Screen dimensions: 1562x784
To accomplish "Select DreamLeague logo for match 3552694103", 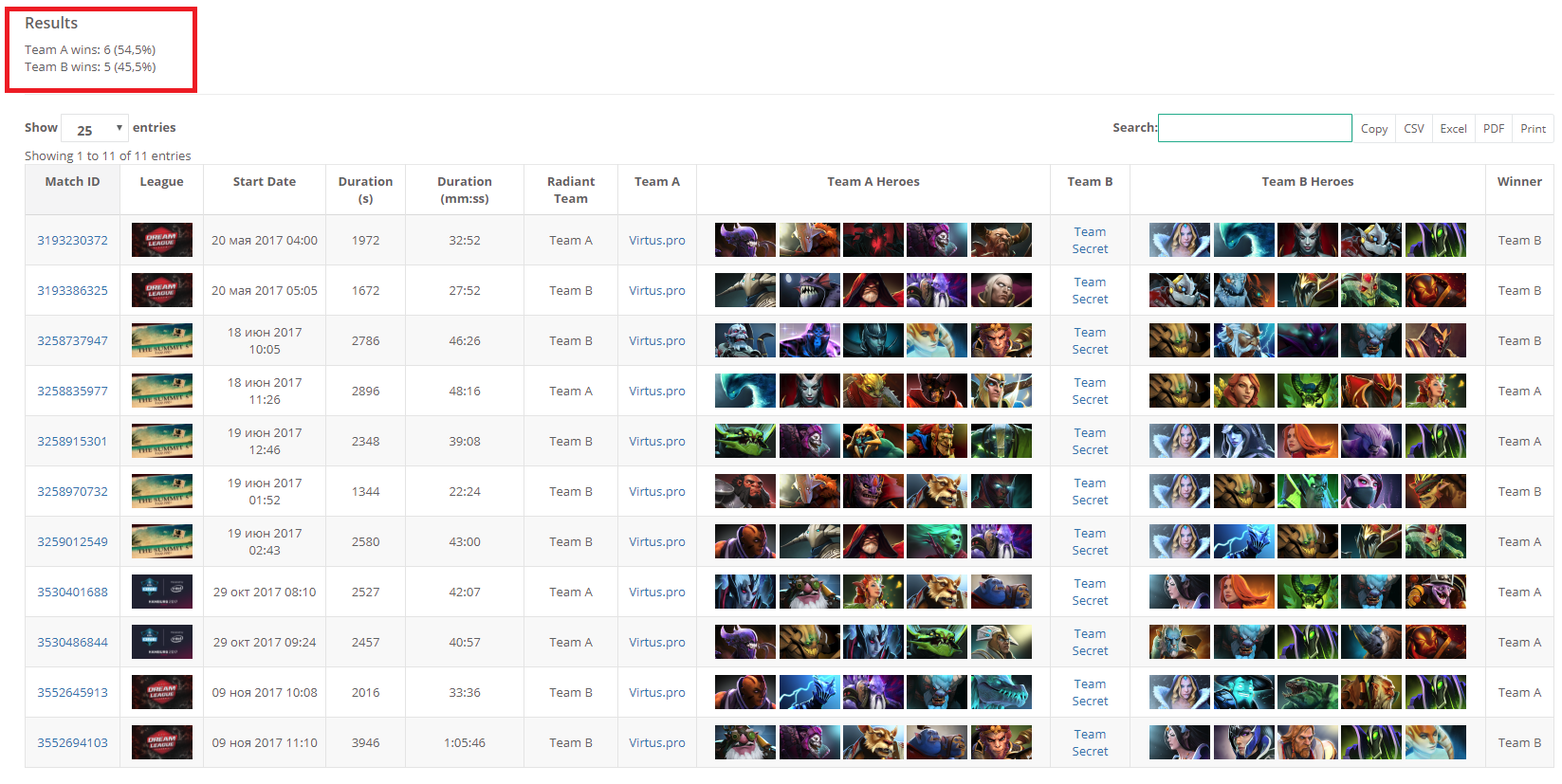I will click(x=162, y=742).
